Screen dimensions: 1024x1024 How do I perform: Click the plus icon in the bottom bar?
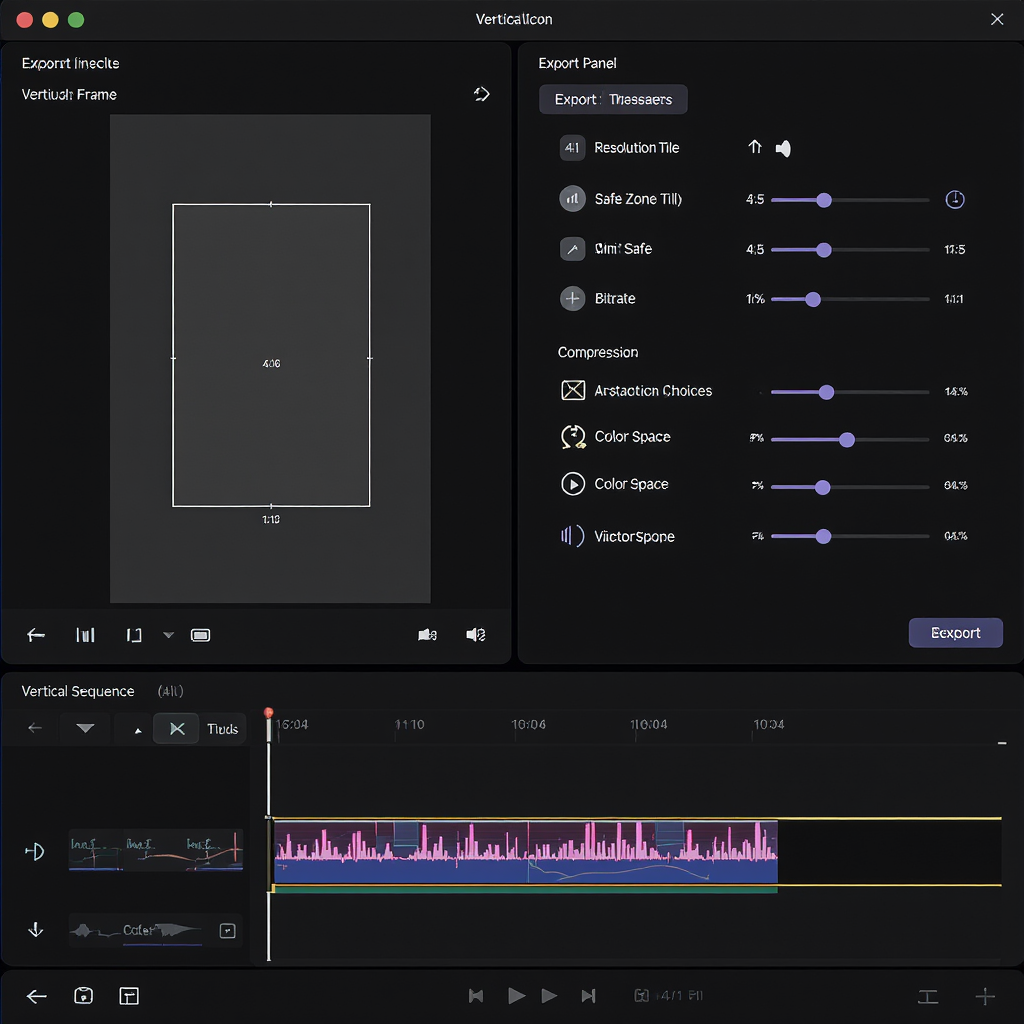pos(985,997)
